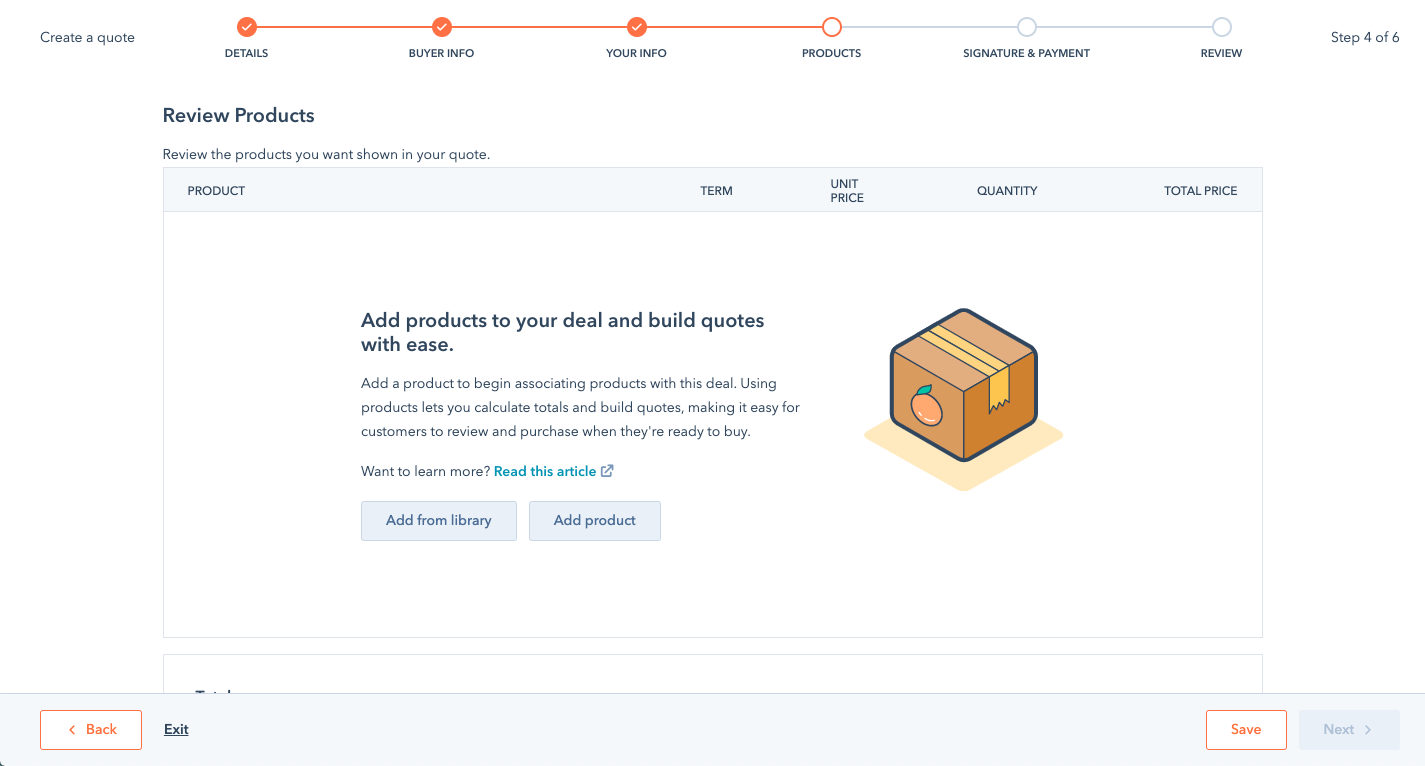Click the Details step checkmark circle
The height and width of the screenshot is (766, 1425).
pyautogui.click(x=247, y=27)
